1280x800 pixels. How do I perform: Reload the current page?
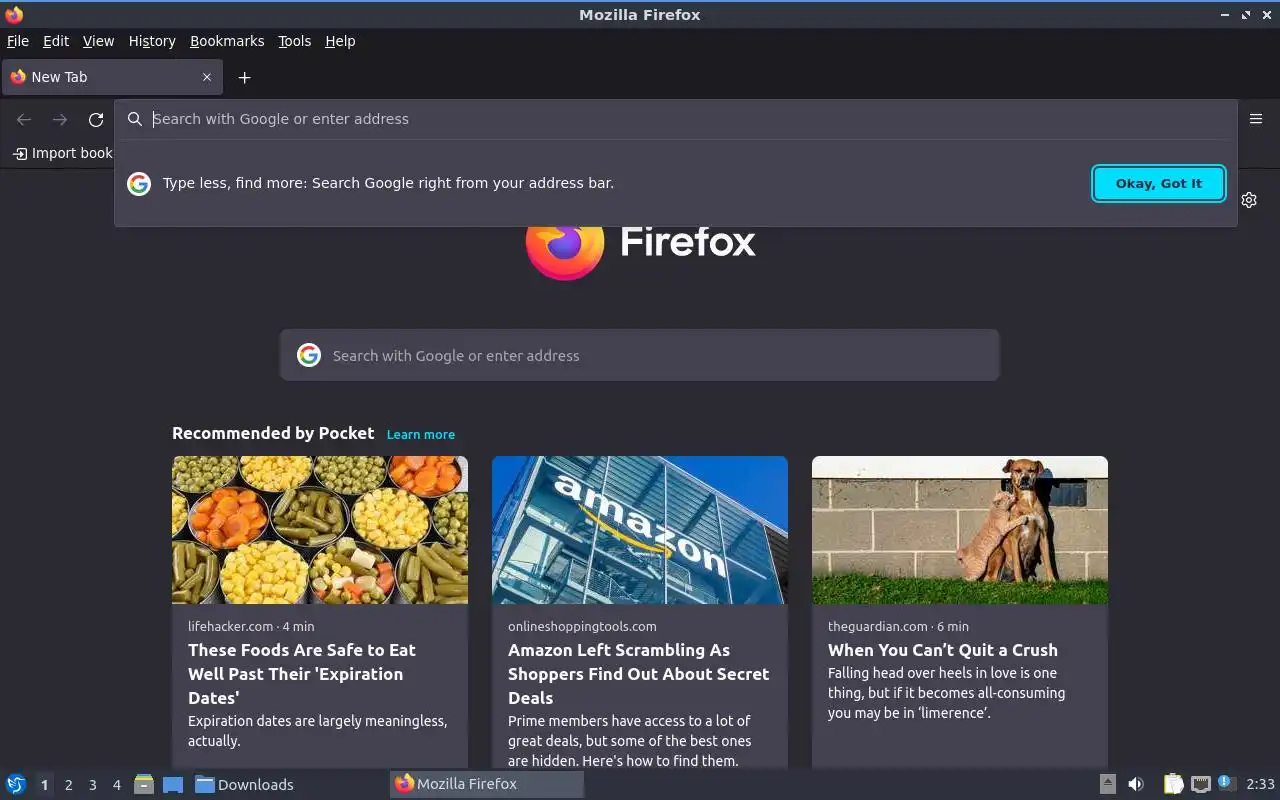(x=96, y=120)
